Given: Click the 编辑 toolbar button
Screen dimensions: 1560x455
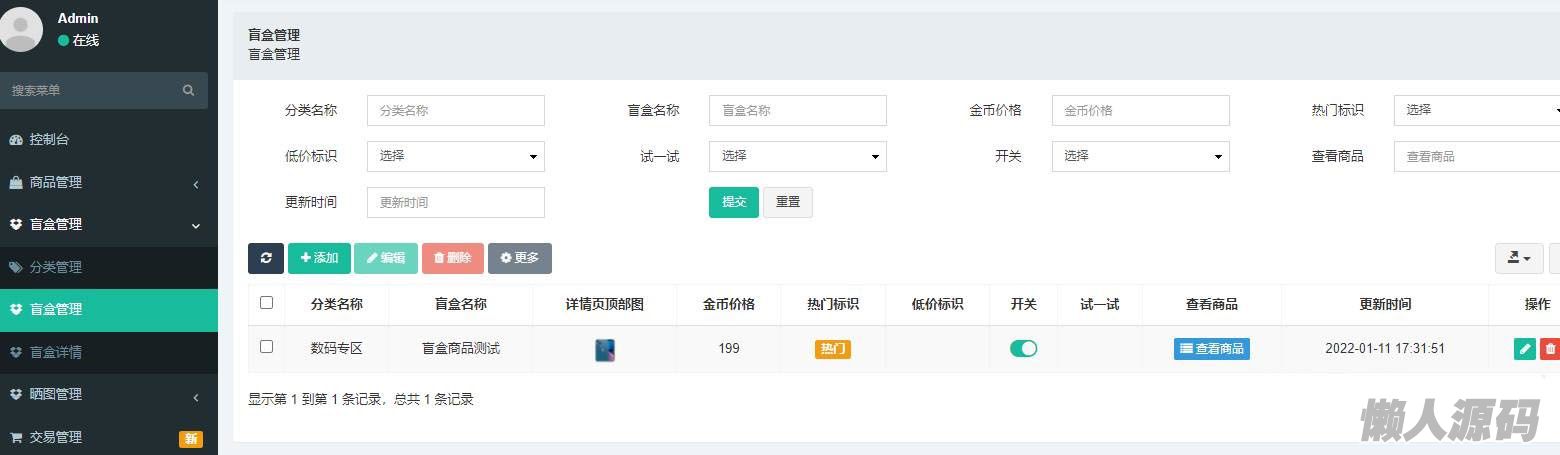Looking at the screenshot, I should pyautogui.click(x=386, y=258).
